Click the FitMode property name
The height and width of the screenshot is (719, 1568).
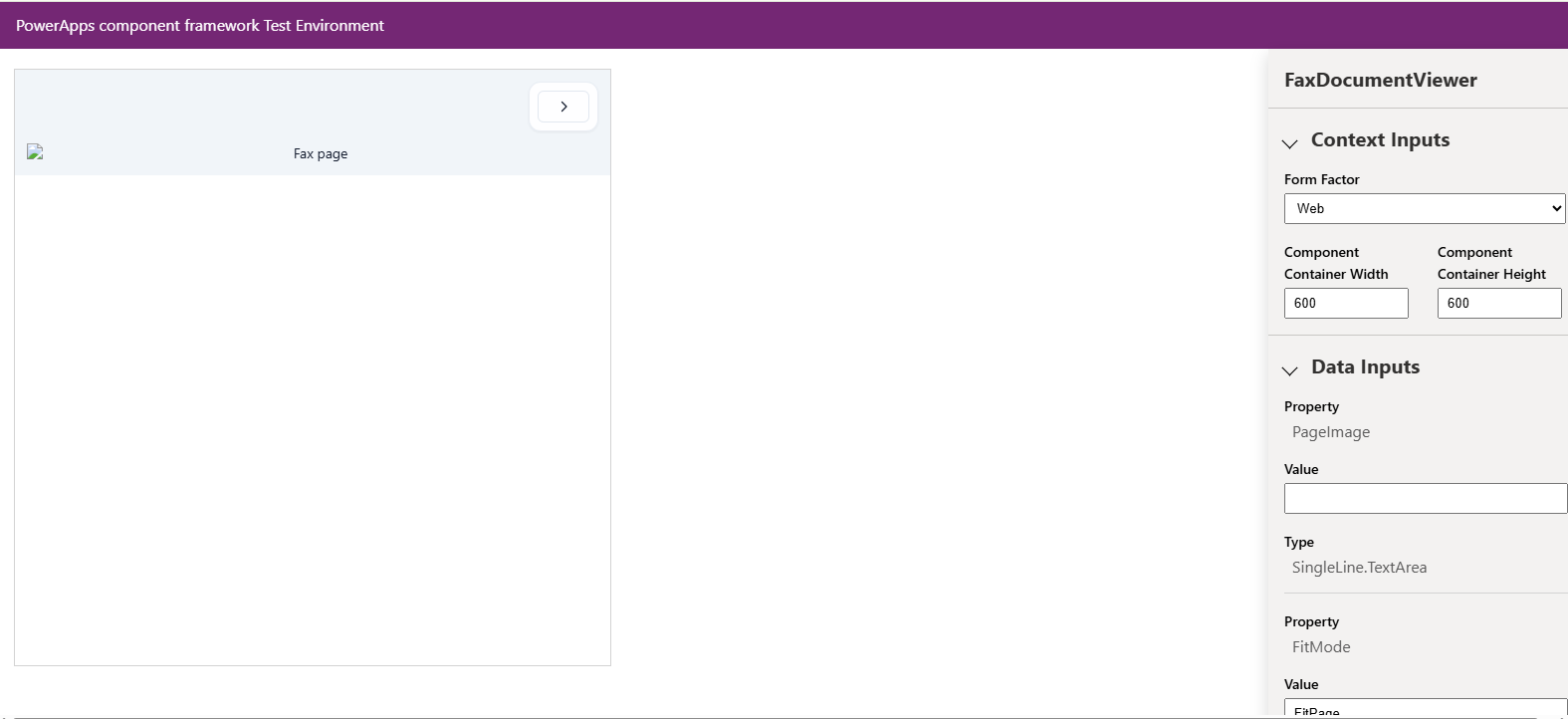point(1321,647)
